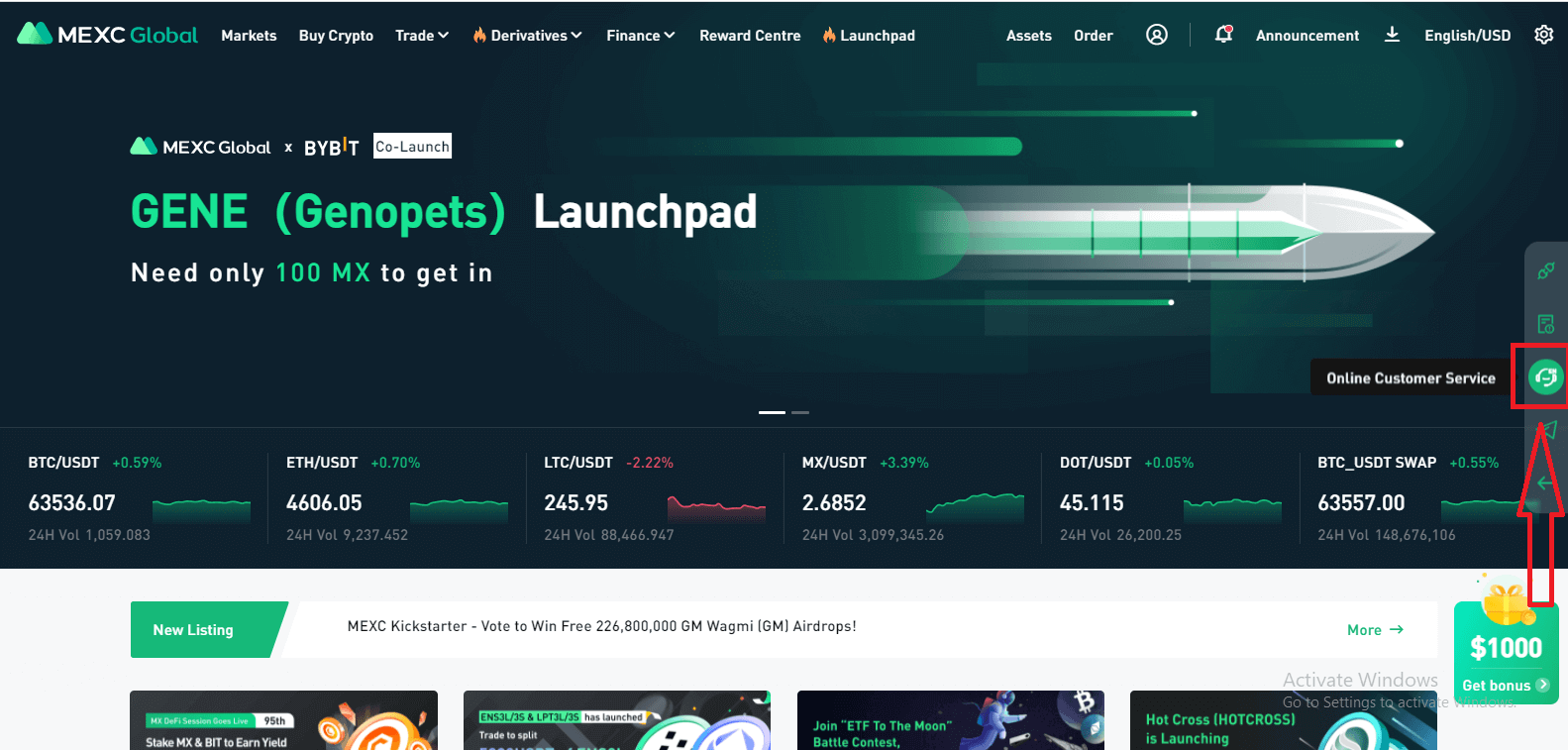
Task: Open the English/USD language selector
Action: coord(1467,36)
